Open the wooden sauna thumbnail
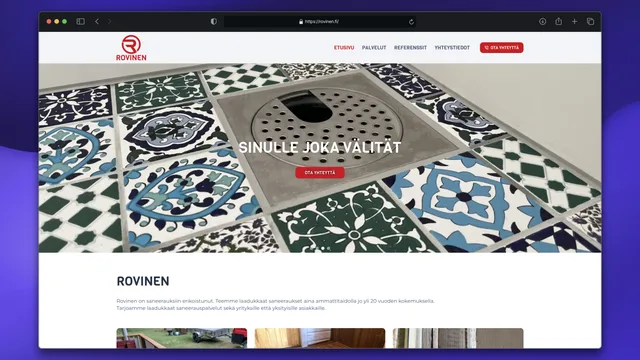The height and width of the screenshot is (360, 640). tap(320, 338)
